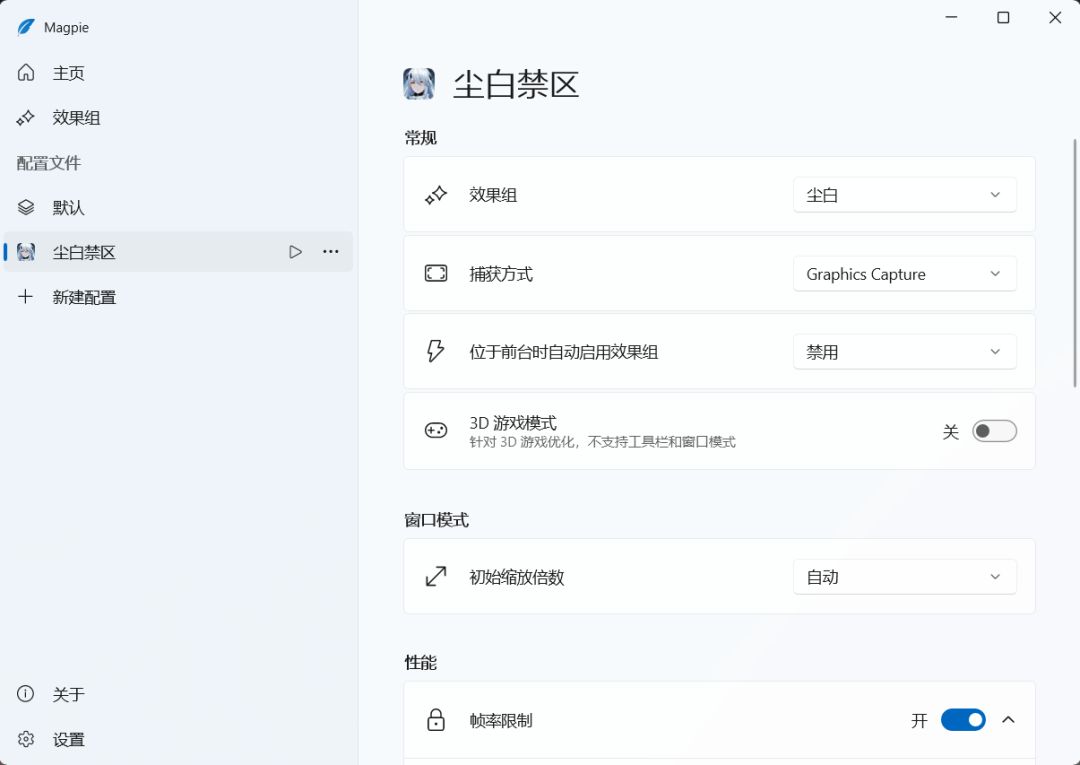Click the capture frame icon beside 捕获方式
The width and height of the screenshot is (1080, 765).
[435, 273]
